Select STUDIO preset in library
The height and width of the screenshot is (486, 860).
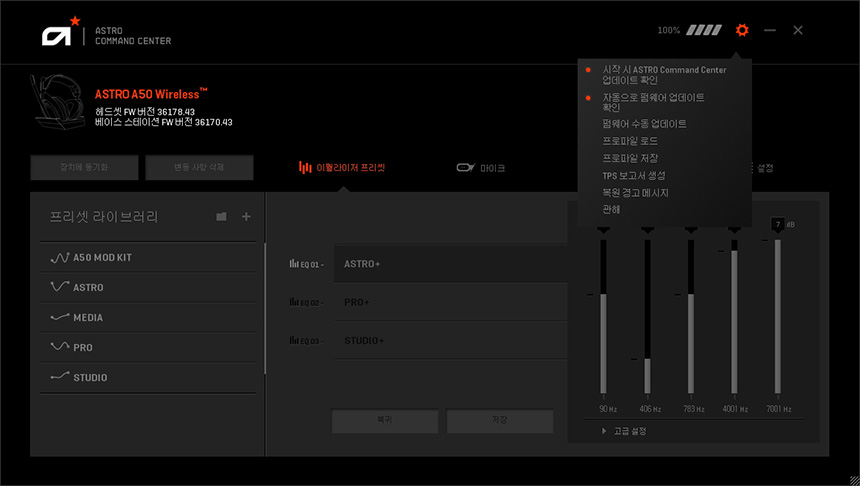[x=148, y=377]
